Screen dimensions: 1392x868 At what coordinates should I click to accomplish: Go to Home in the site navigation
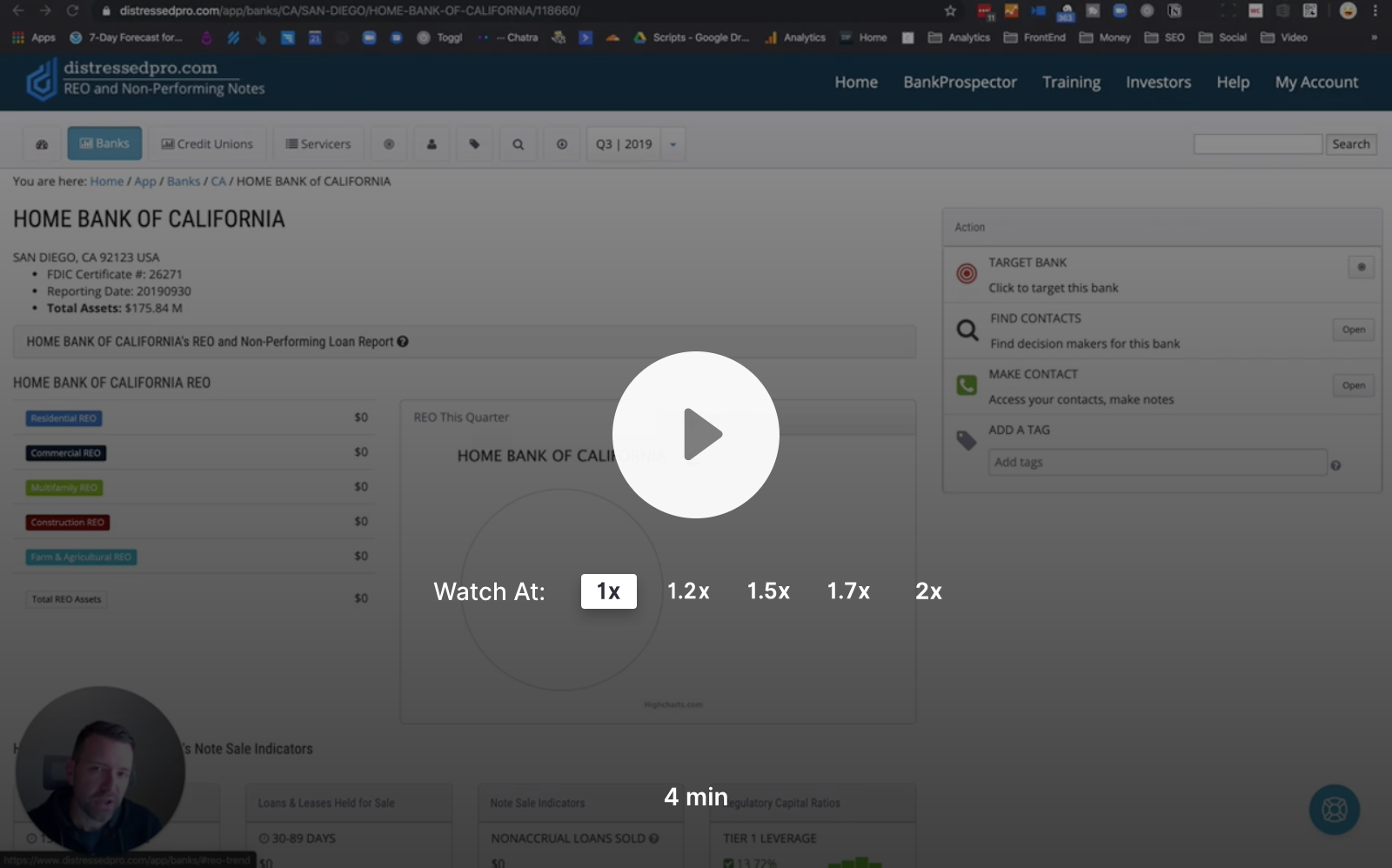point(856,83)
